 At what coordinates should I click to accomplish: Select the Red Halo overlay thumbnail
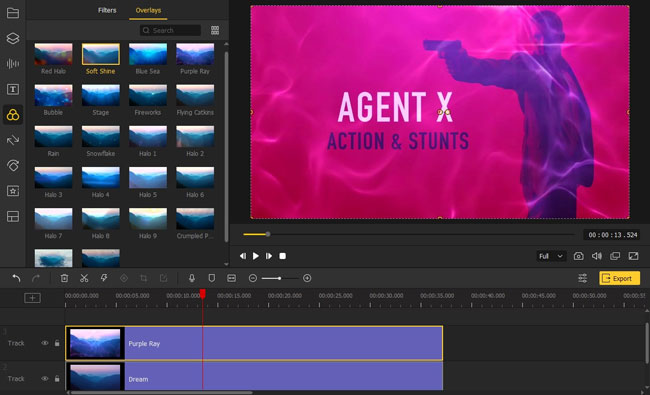click(x=53, y=54)
